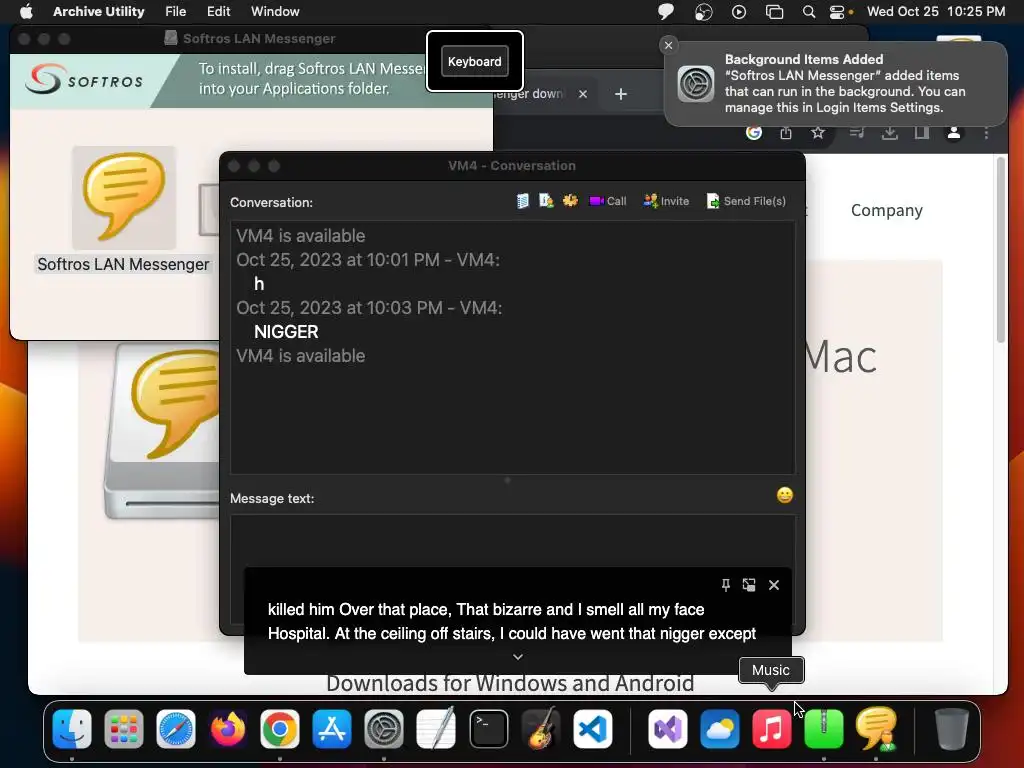The image size is (1024, 768).
Task: Open the Chrome profile icon
Action: click(953, 133)
